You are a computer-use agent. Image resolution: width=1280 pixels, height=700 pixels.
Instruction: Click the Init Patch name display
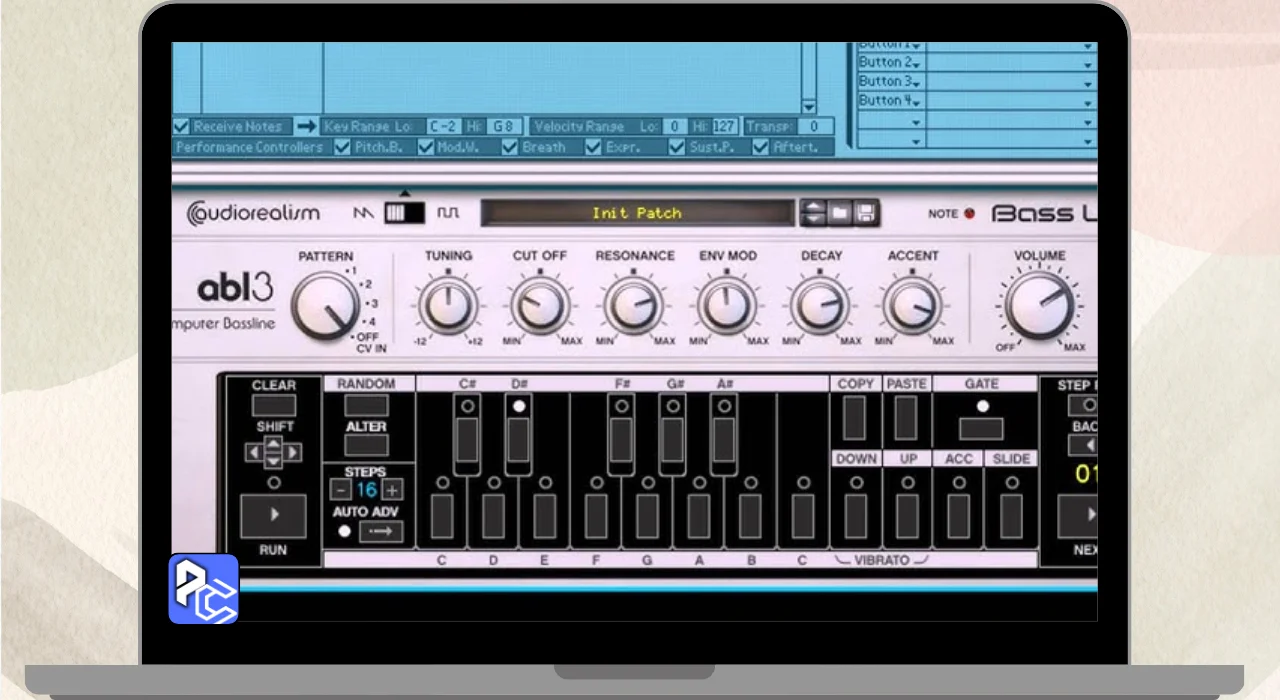point(637,213)
